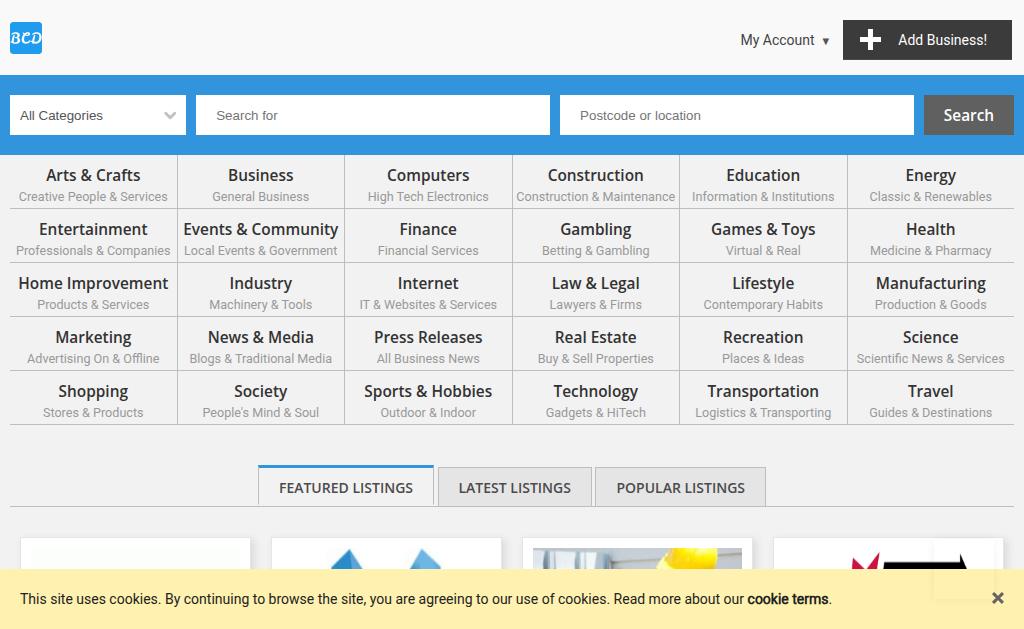Browse Games & Toys category
The width and height of the screenshot is (1024, 629).
(x=763, y=229)
